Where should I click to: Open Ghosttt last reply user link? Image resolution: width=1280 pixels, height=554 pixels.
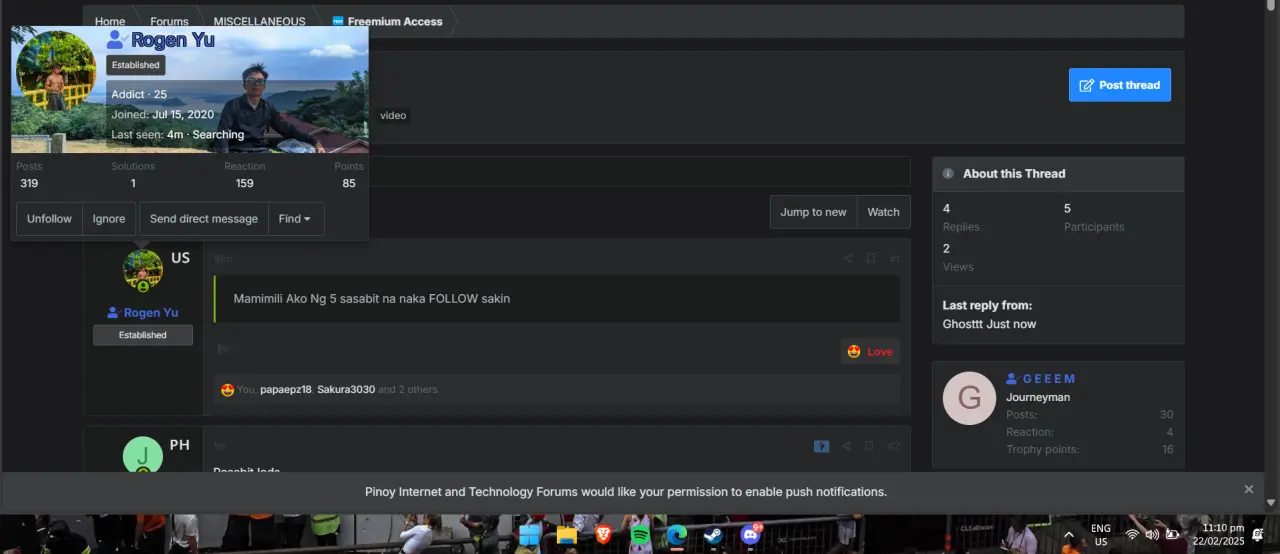point(964,324)
